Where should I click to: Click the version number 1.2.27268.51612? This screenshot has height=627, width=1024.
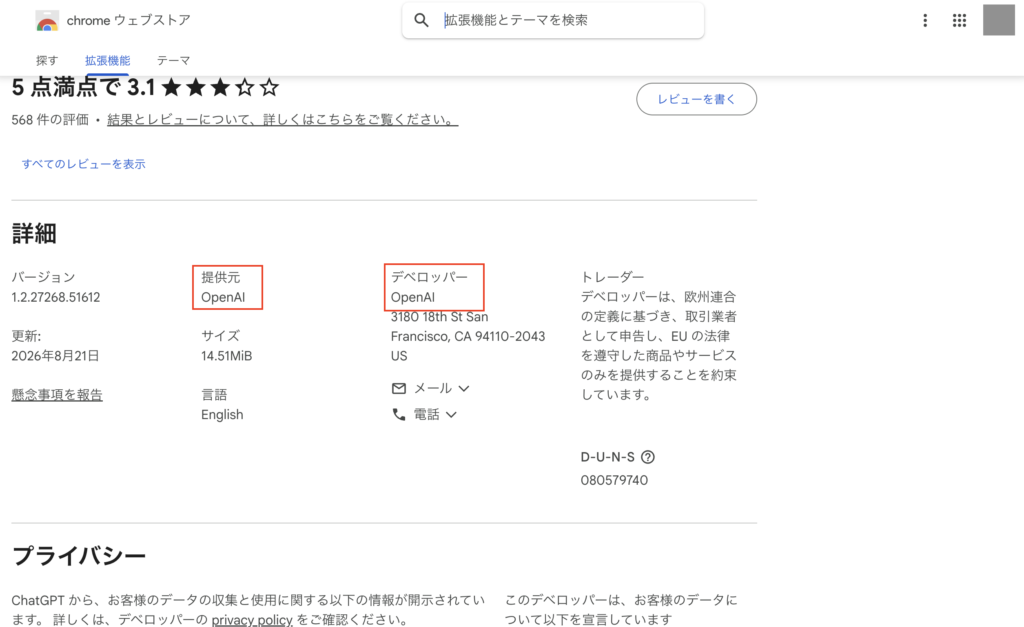(56, 297)
